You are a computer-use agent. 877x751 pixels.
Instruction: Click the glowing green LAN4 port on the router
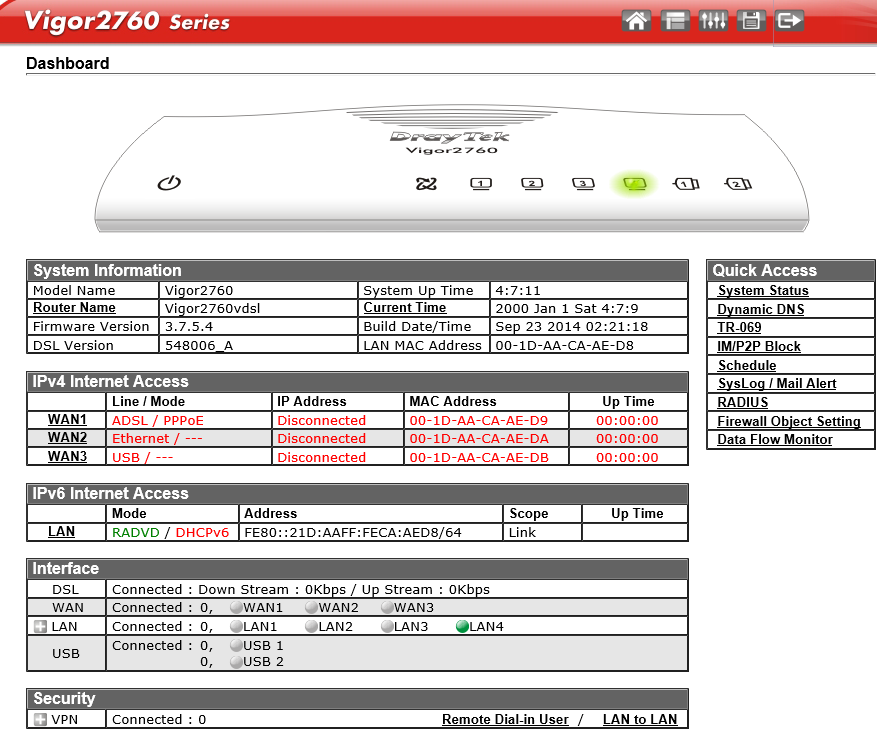[x=634, y=184]
